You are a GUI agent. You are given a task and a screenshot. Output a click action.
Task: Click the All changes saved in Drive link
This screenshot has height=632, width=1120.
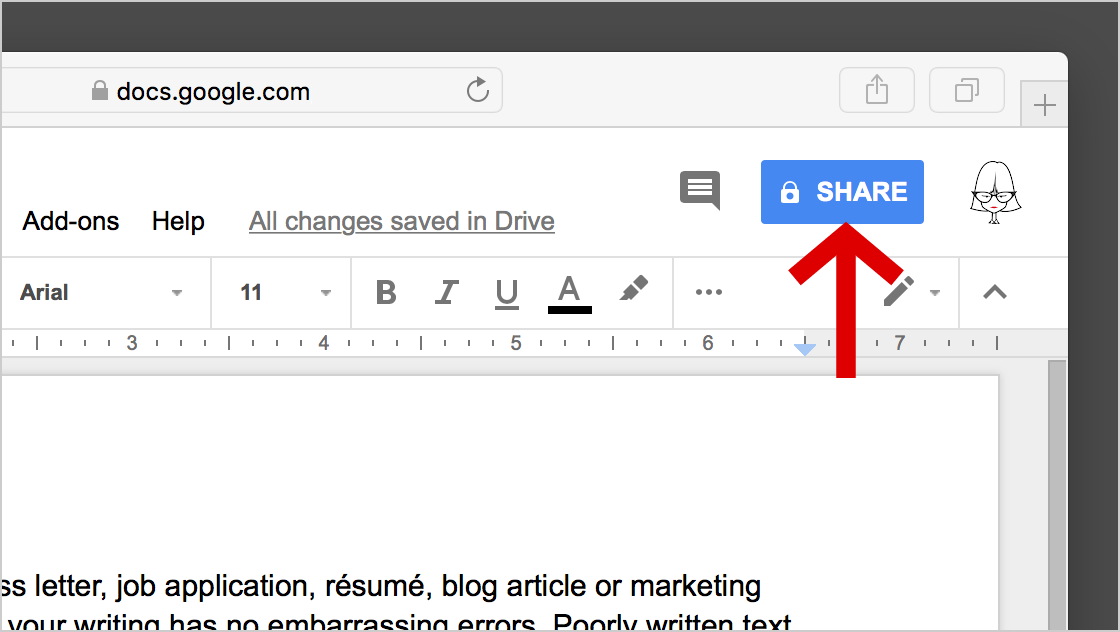pos(402,221)
